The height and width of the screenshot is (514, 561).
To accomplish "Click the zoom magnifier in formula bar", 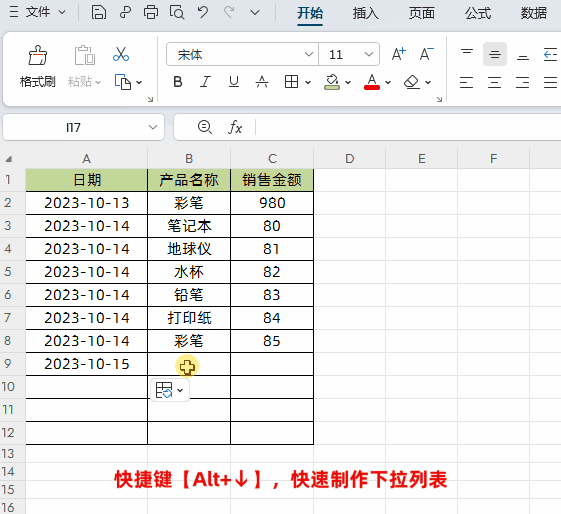I will (205, 127).
